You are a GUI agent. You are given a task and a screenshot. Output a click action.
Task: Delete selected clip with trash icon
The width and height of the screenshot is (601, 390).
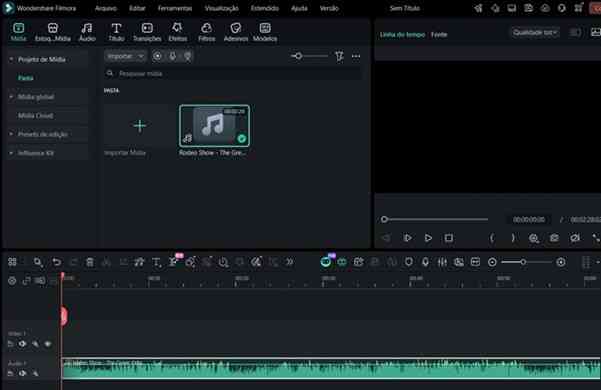90,262
